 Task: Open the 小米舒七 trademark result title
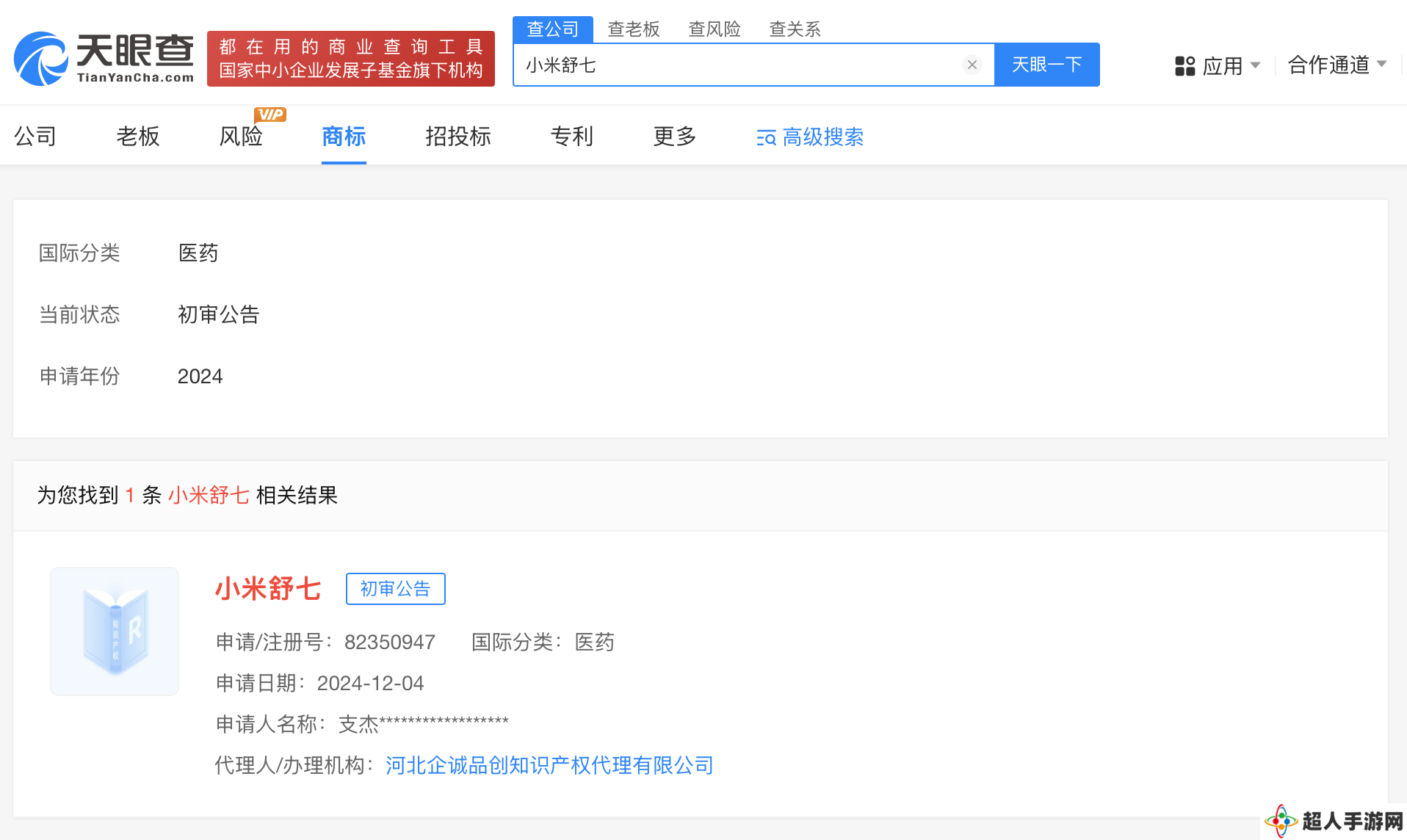(268, 588)
